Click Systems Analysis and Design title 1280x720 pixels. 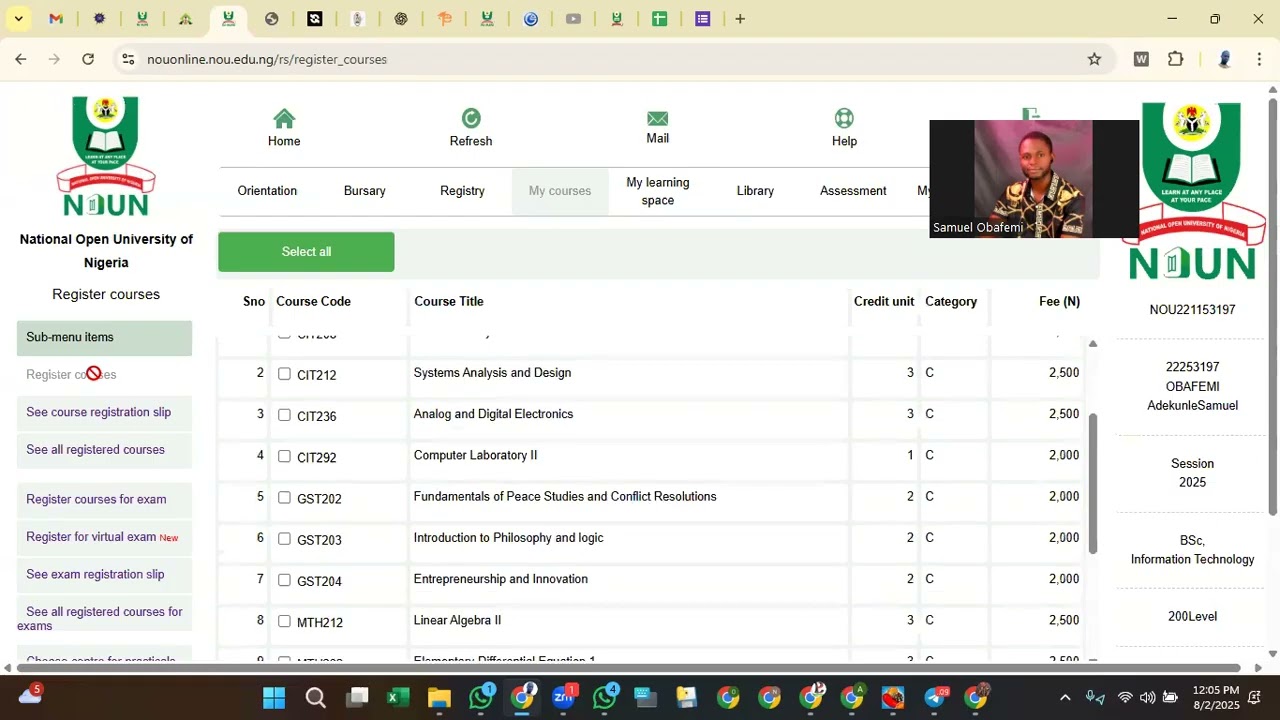click(492, 373)
